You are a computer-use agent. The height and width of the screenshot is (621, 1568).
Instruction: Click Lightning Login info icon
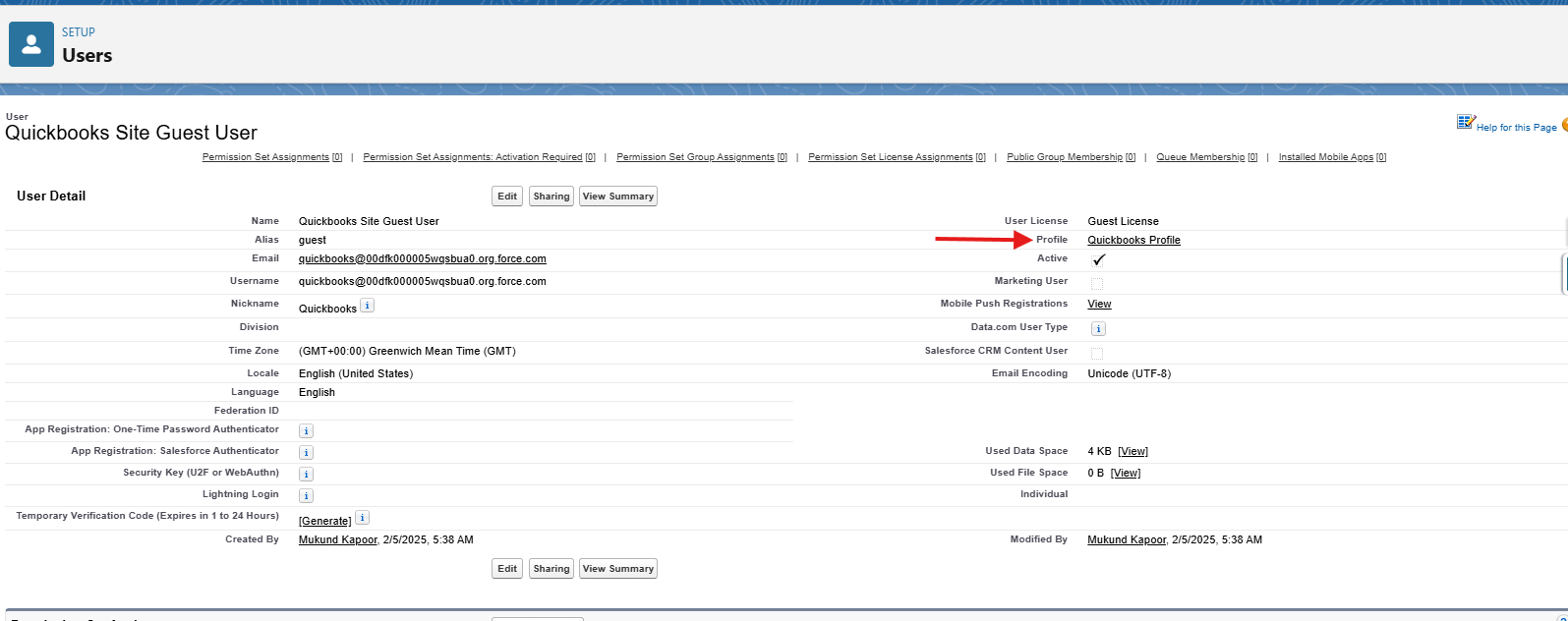click(306, 496)
